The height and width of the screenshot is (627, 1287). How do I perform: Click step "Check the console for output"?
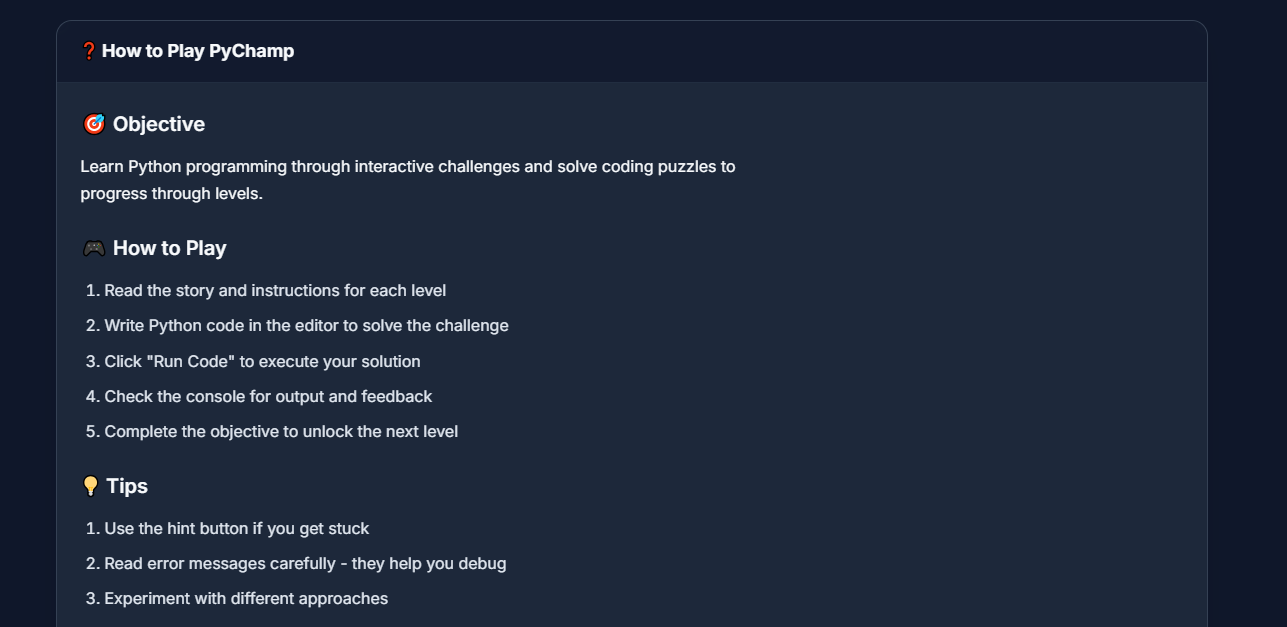point(268,396)
